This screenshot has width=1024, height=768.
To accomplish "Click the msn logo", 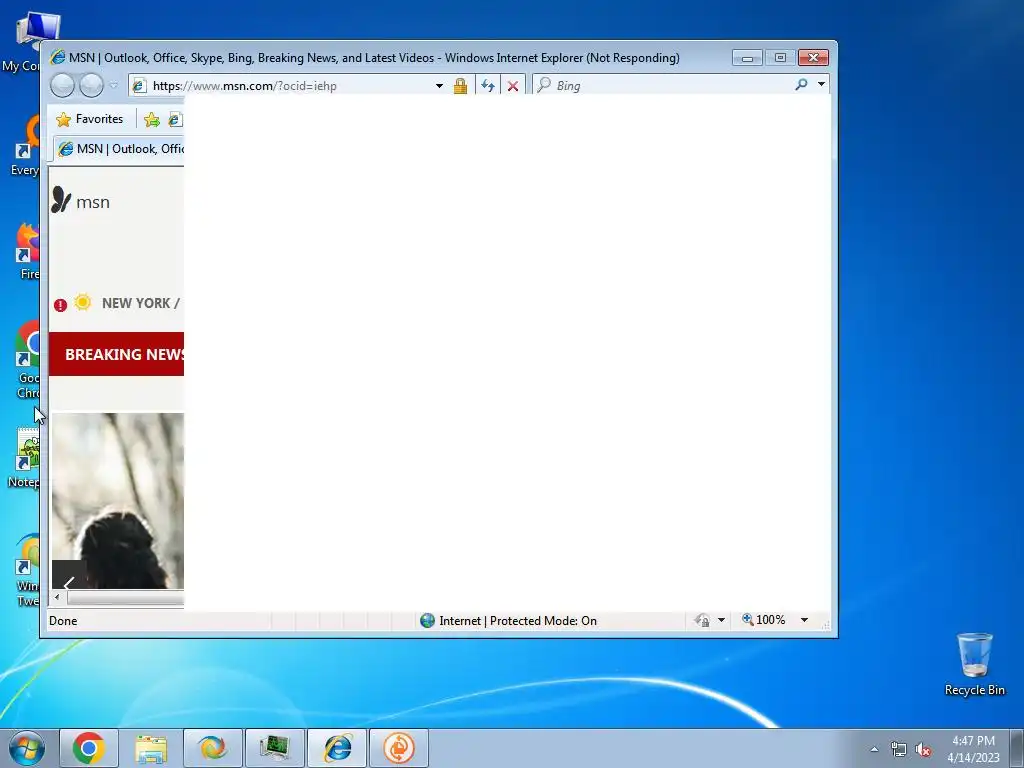I will pos(80,200).
